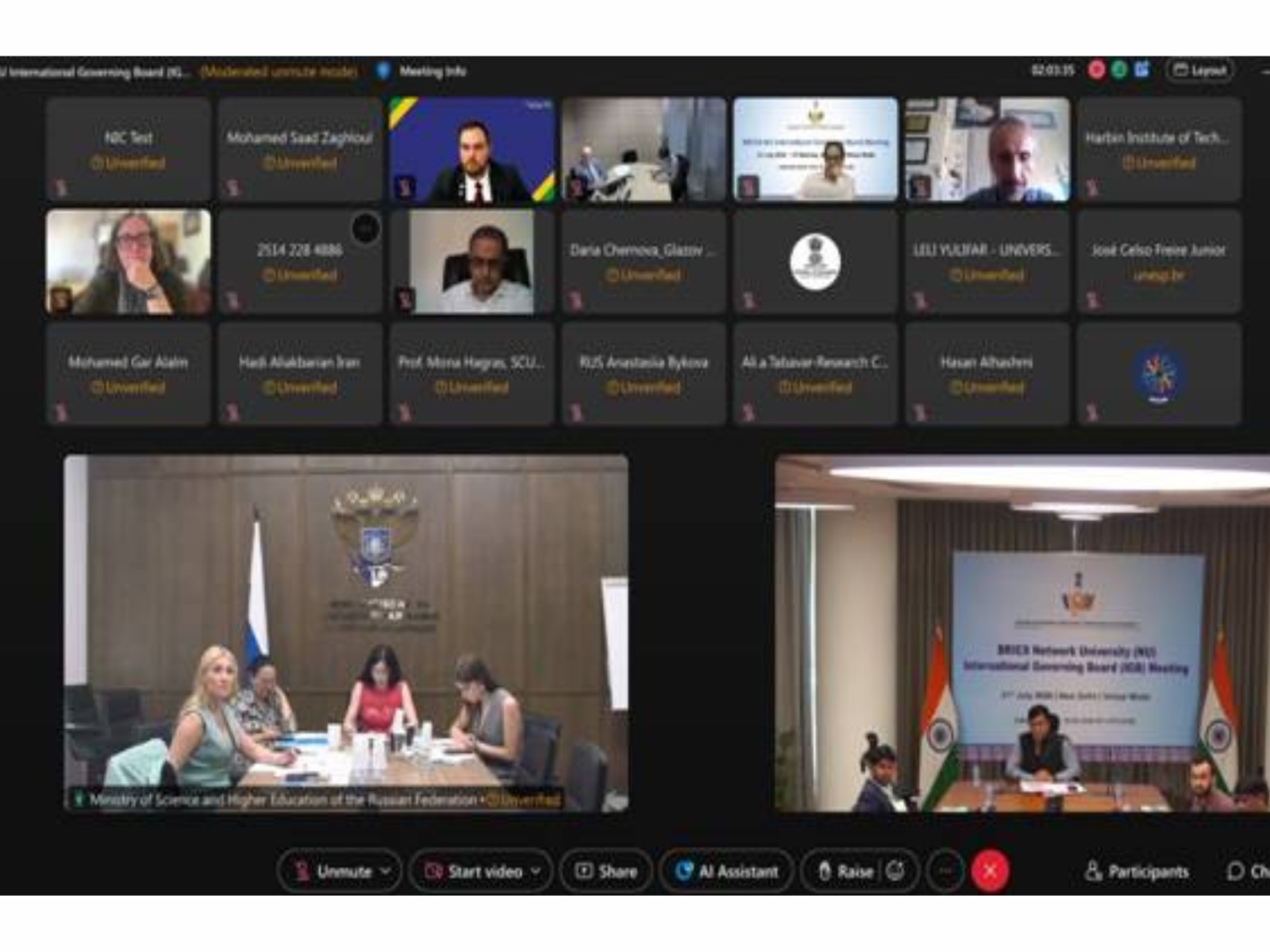
Task: Select the gray-haired man video tile
Action: coord(987,149)
